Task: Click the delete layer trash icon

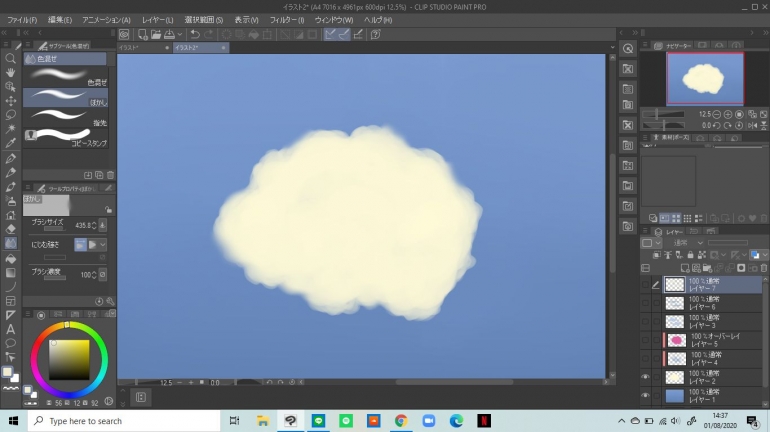Action: tap(764, 268)
